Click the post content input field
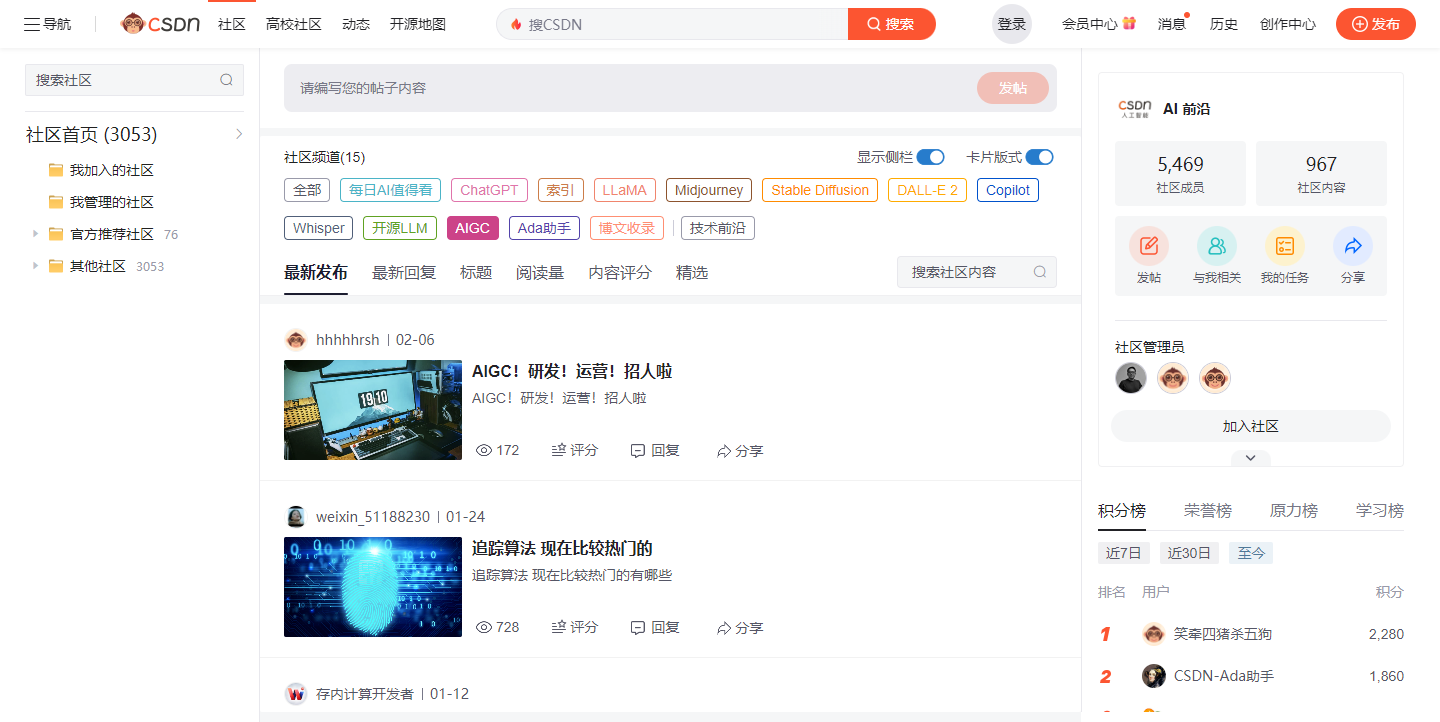 630,88
